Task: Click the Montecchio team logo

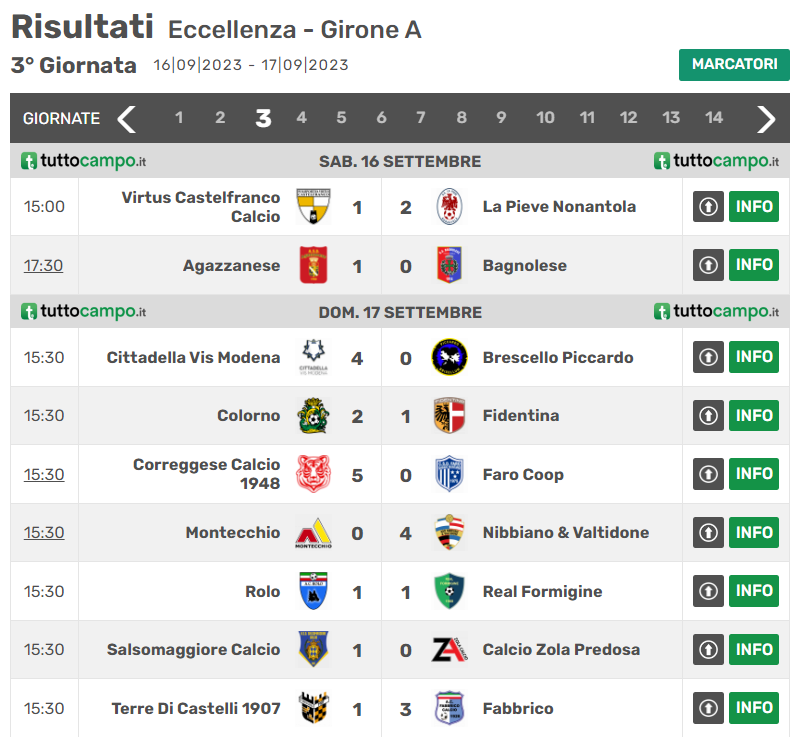Action: (313, 533)
